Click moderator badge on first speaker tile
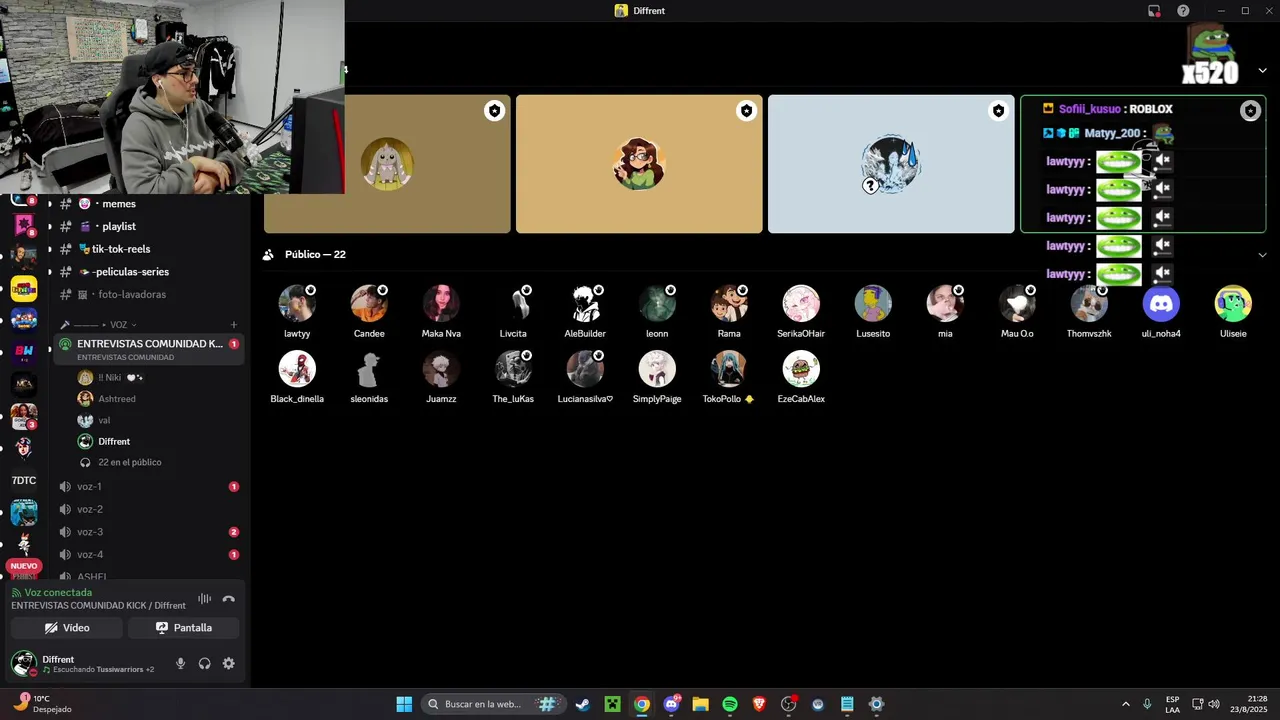This screenshot has height=720, width=1280. click(494, 111)
